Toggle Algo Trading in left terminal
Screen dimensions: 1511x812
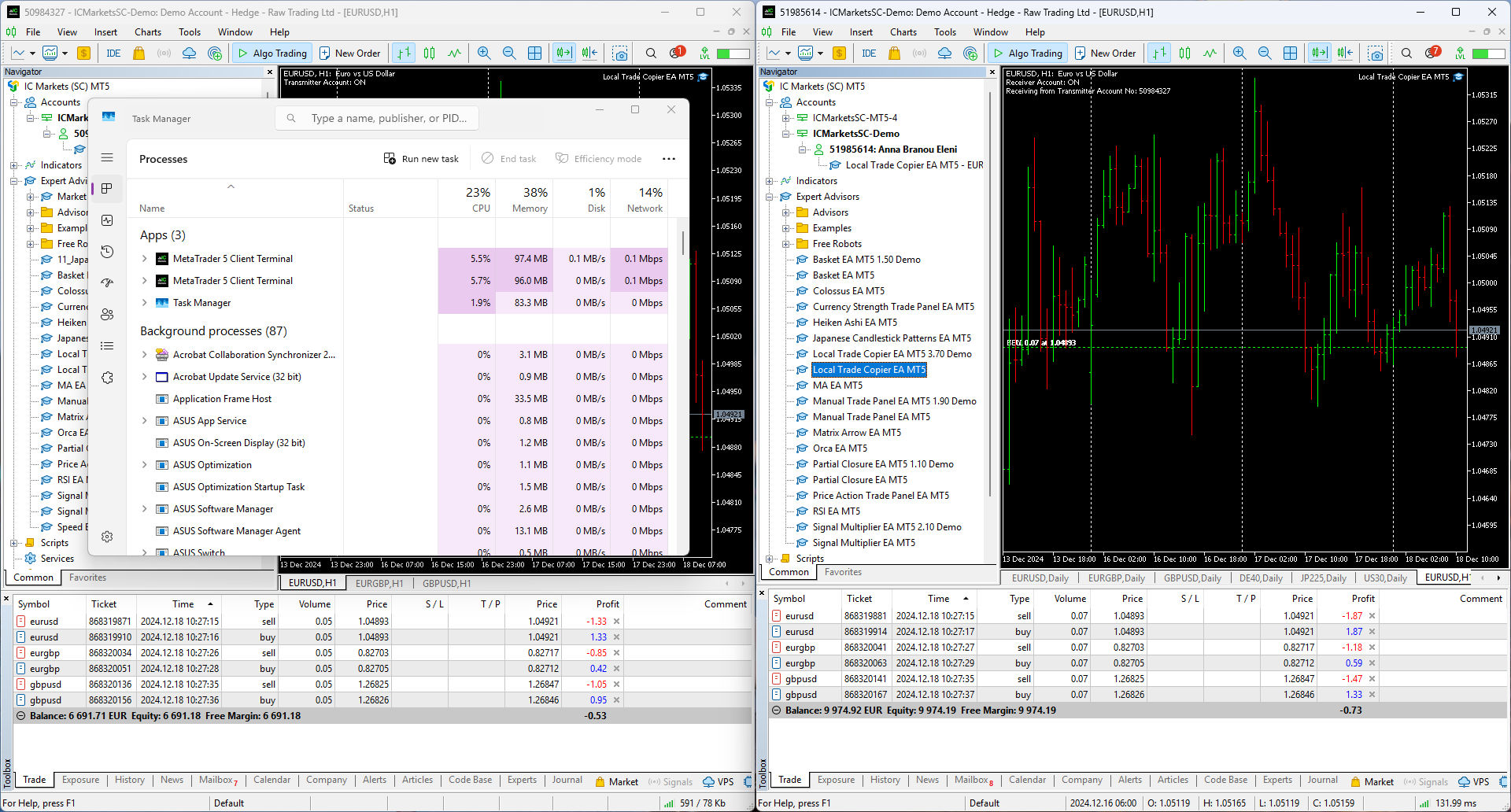(x=272, y=54)
